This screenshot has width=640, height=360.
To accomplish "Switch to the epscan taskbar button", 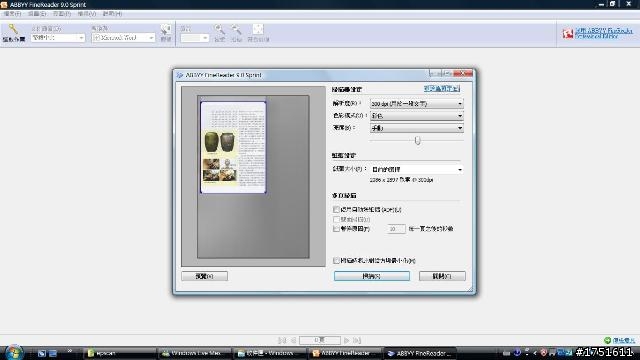I will [119, 353].
